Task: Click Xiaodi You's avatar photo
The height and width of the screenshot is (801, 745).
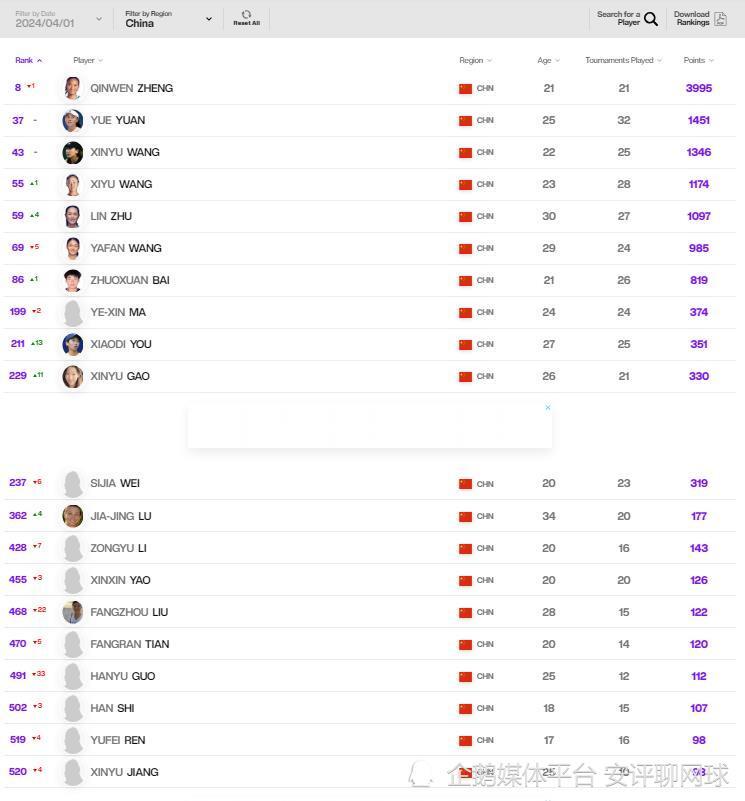Action: click(x=72, y=344)
